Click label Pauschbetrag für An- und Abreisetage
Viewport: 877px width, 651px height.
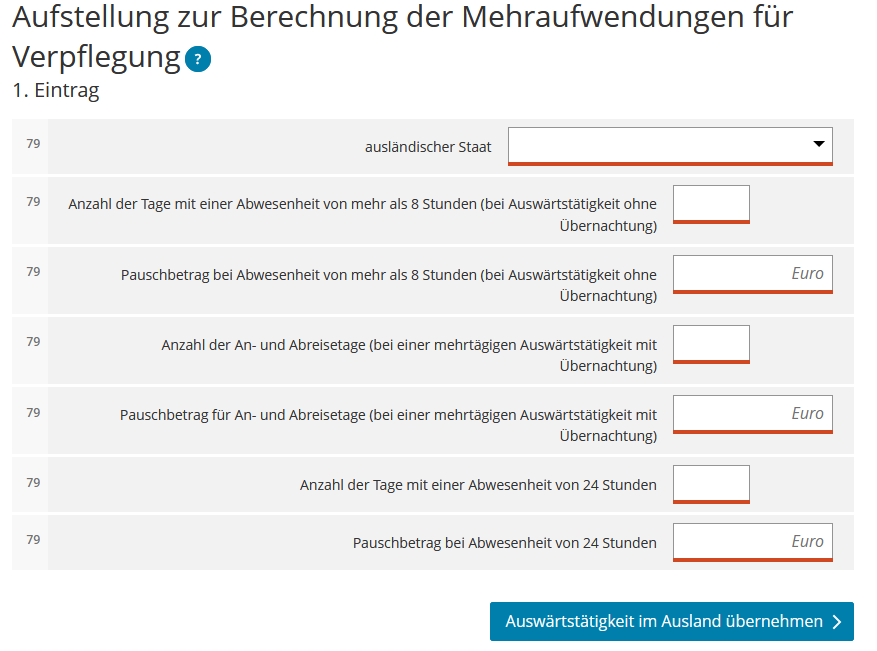point(388,425)
